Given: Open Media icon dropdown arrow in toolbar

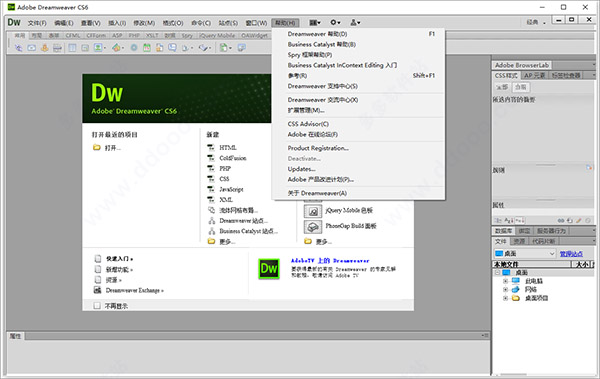Looking at the screenshot, I should pyautogui.click(x=123, y=48).
